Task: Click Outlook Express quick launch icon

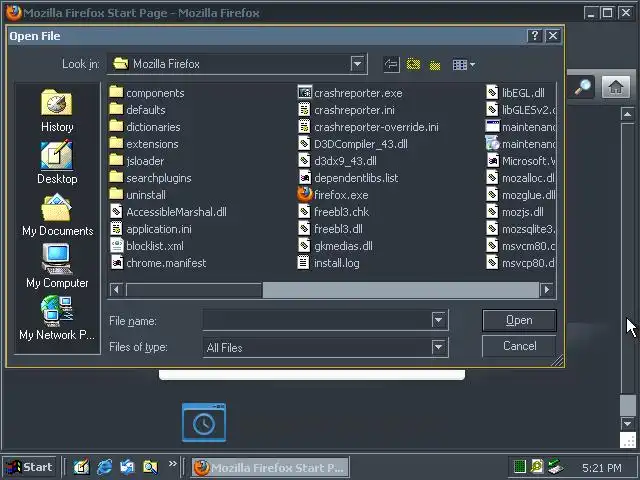Action: click(x=127, y=467)
